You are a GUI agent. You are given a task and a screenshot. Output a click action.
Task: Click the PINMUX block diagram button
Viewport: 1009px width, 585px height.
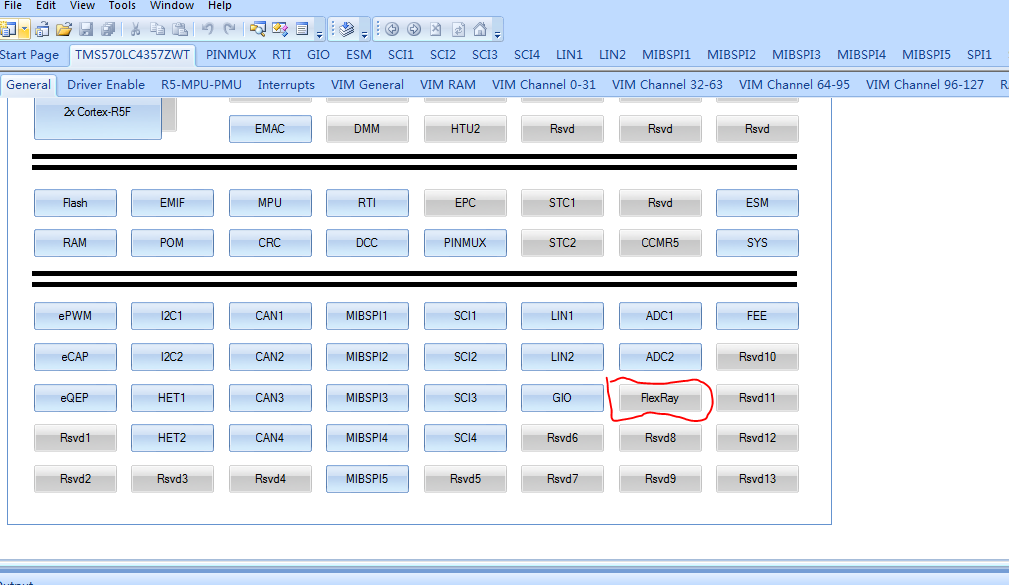click(465, 243)
